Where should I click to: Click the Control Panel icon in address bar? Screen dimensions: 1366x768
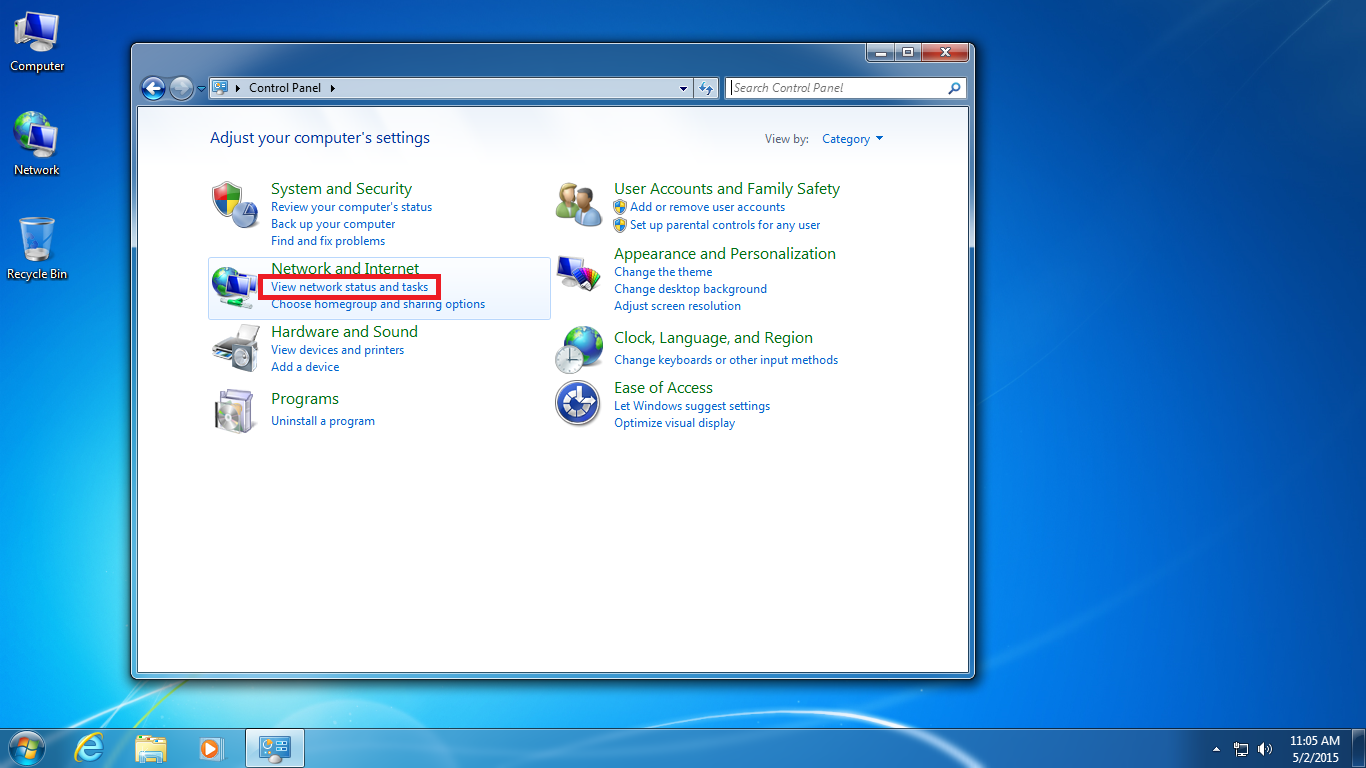220,88
